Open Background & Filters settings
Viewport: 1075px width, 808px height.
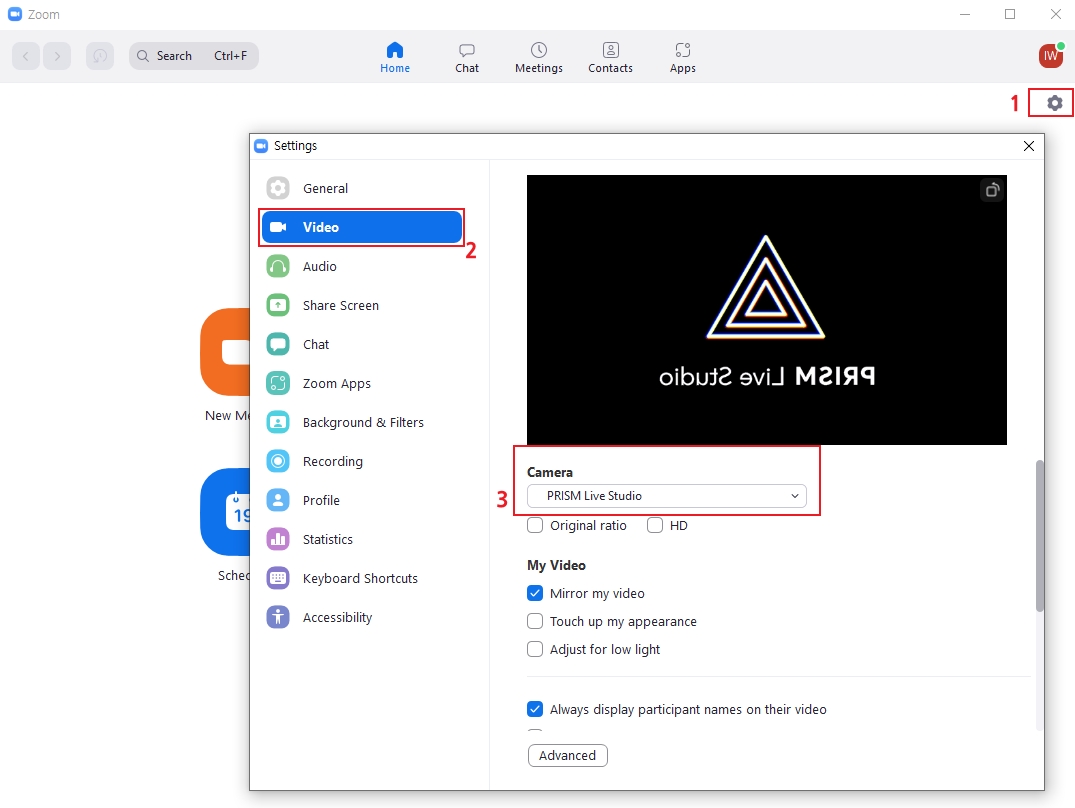361,422
